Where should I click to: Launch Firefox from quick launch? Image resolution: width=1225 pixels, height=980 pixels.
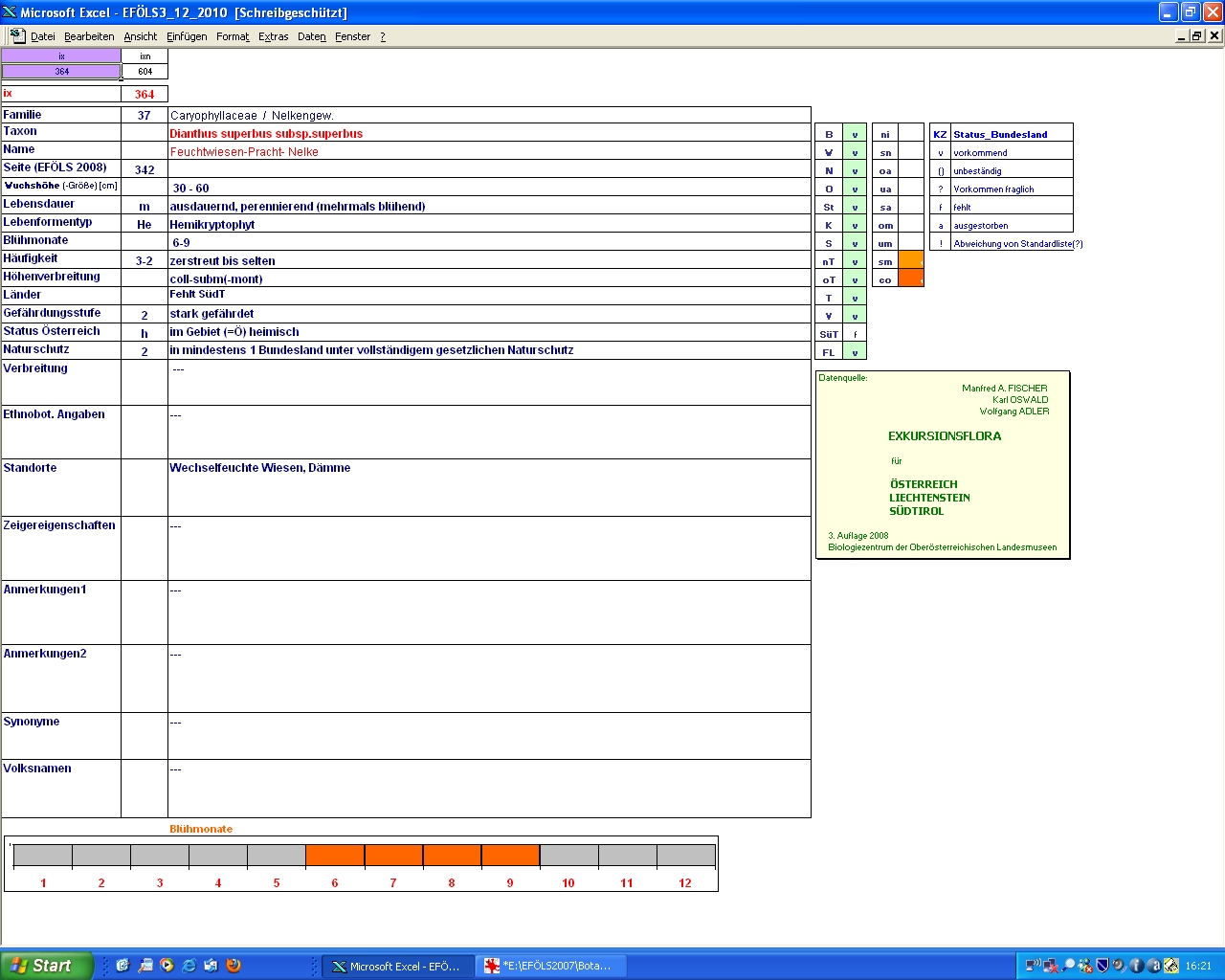tap(233, 966)
